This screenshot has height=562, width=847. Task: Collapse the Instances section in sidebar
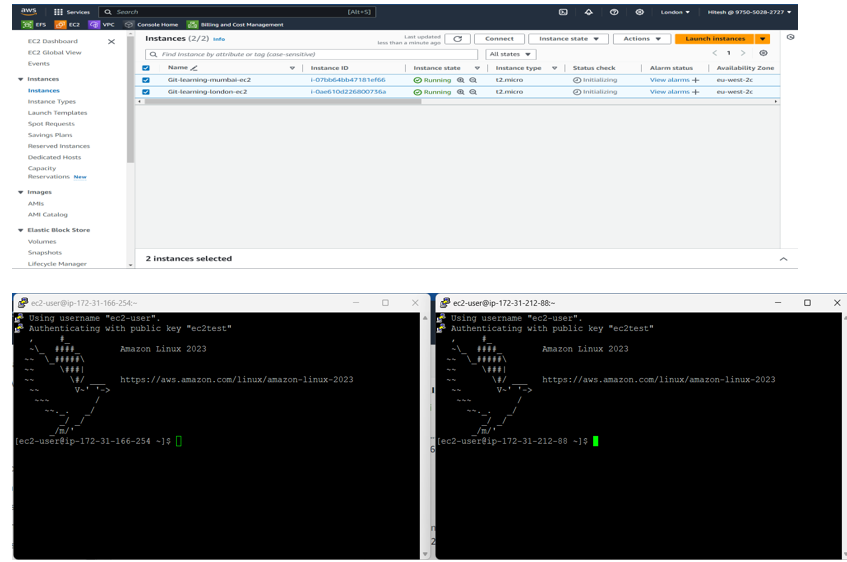pos(21,79)
